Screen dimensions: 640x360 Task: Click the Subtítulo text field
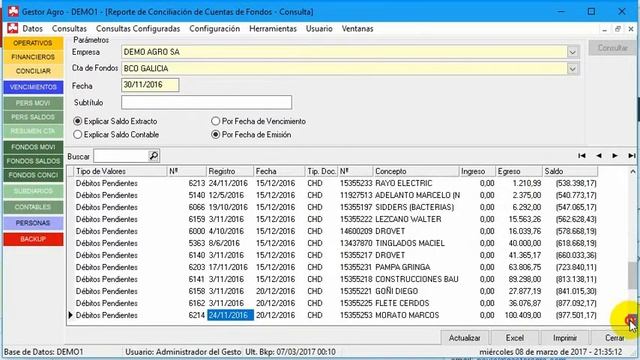pyautogui.click(x=207, y=102)
